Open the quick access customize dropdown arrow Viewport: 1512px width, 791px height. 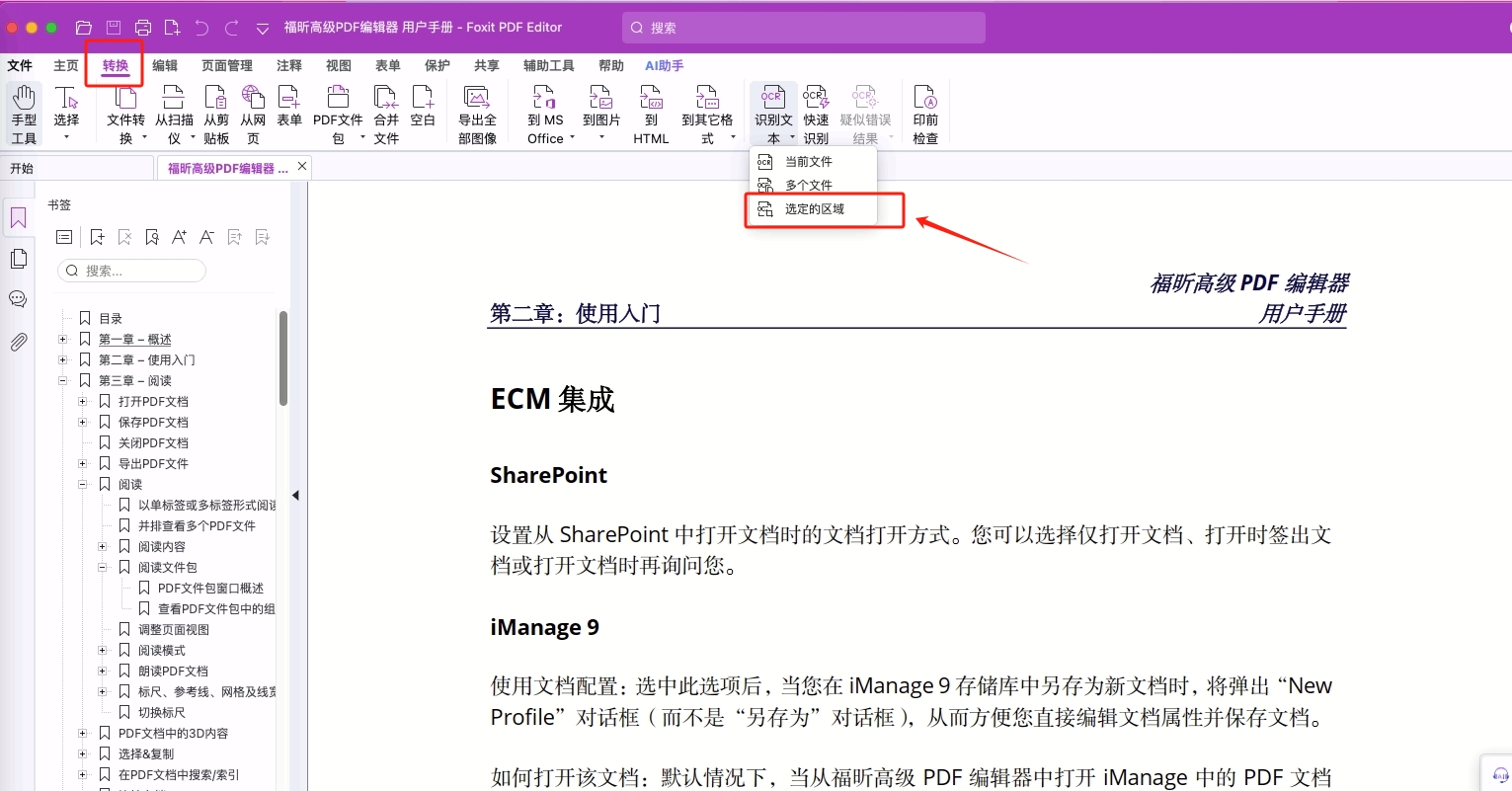point(263,29)
